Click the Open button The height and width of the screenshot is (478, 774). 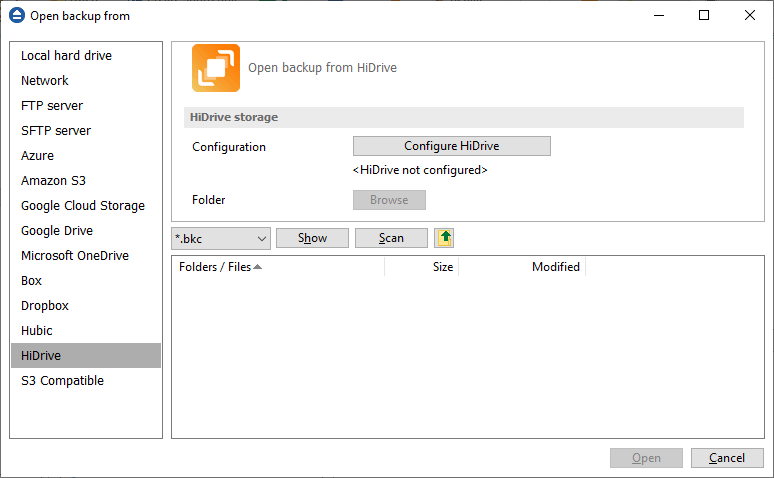click(646, 458)
